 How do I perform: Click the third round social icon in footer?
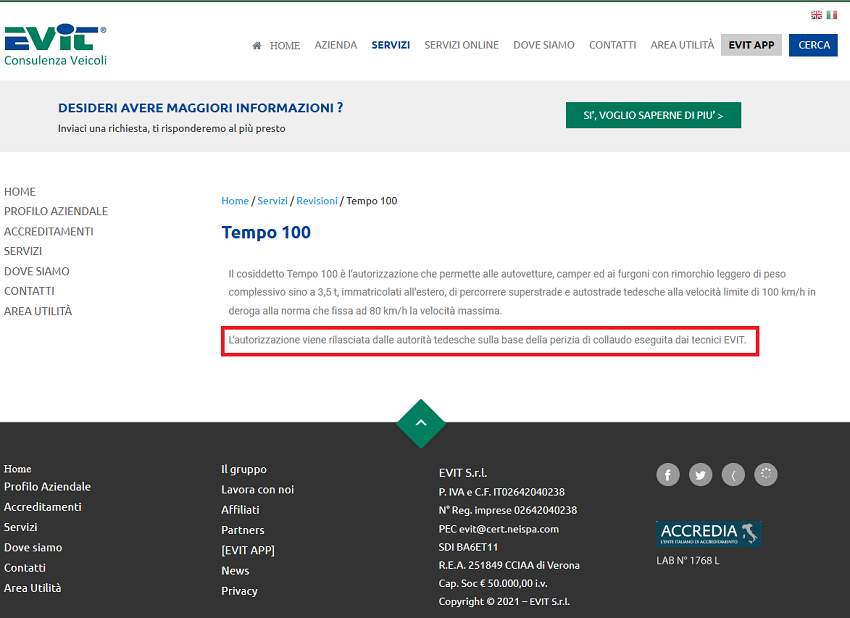point(733,475)
